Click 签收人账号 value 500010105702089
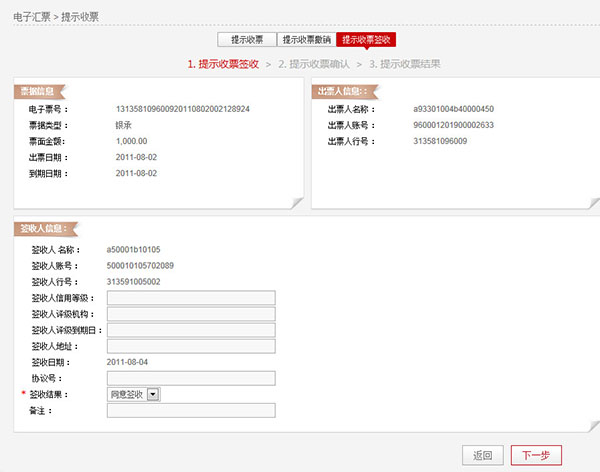Image resolution: width=600 pixels, height=472 pixels. pos(140,266)
